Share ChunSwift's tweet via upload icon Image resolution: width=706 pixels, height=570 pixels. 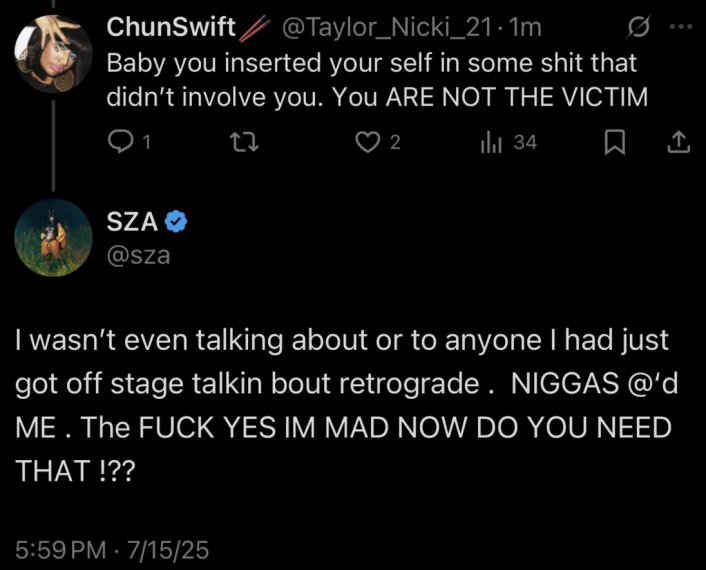point(678,142)
